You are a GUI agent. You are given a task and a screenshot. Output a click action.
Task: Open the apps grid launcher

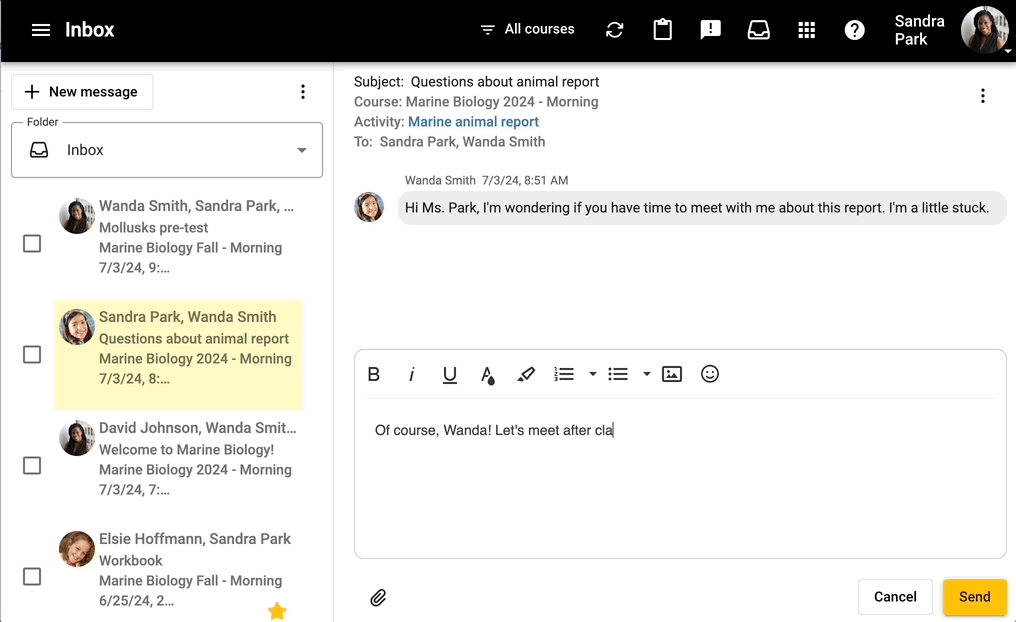[x=807, y=30]
